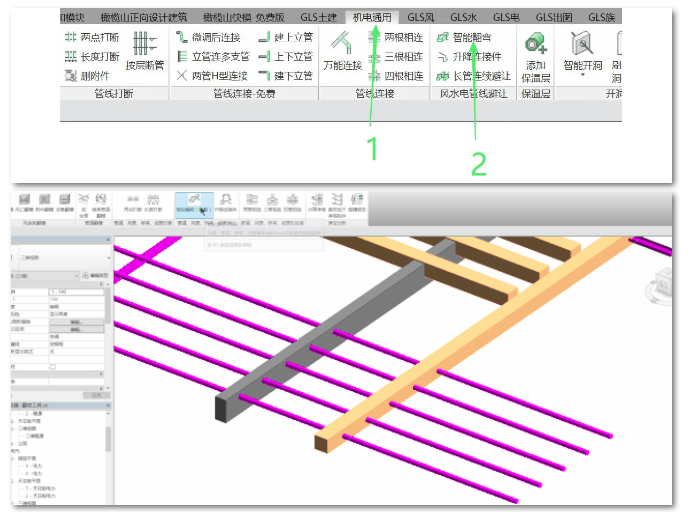Click the 删附件 tool
Image resolution: width=688 pixels, height=512 pixels.
click(x=87, y=75)
